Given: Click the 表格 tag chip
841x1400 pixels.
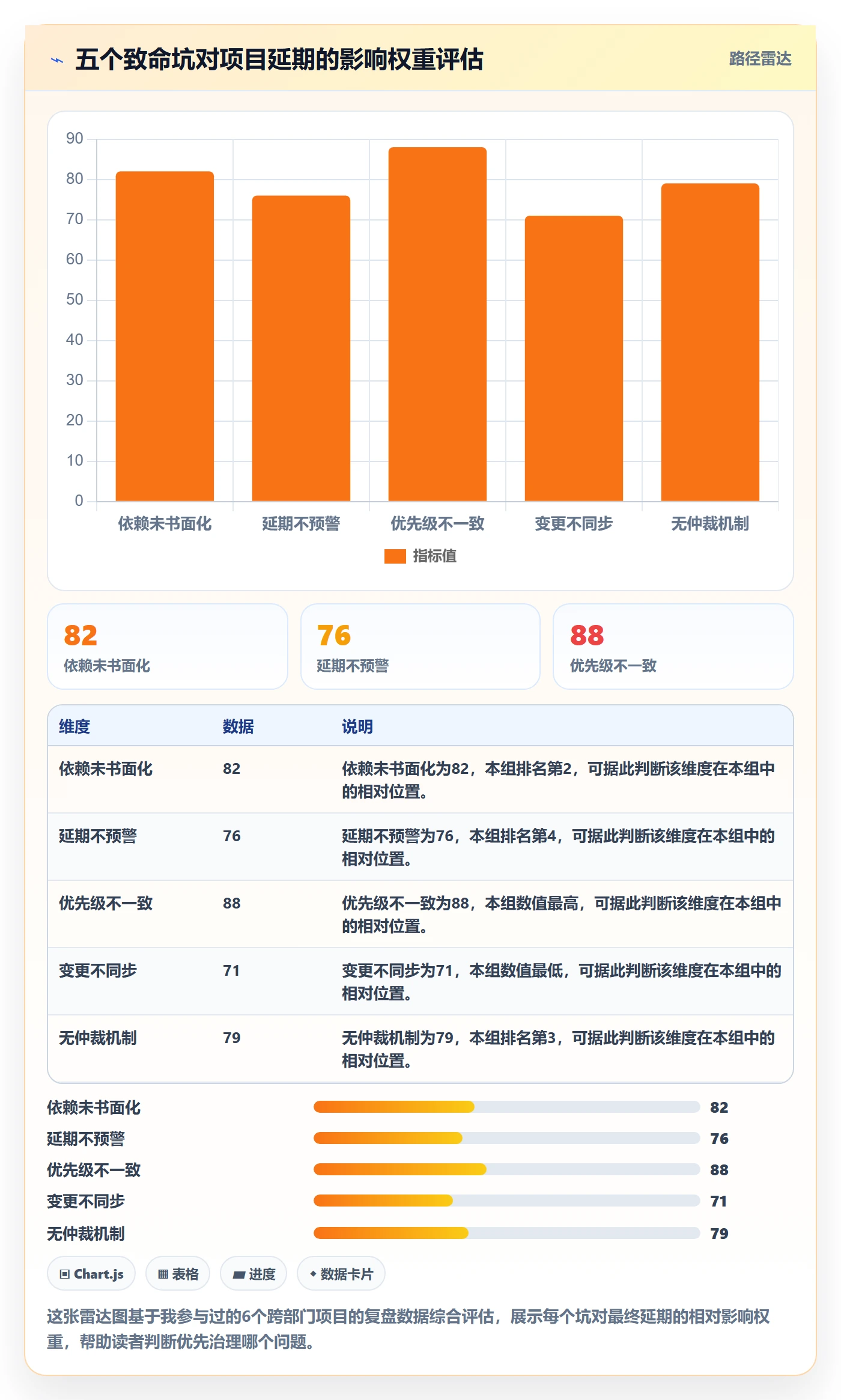Looking at the screenshot, I should tap(178, 1273).
